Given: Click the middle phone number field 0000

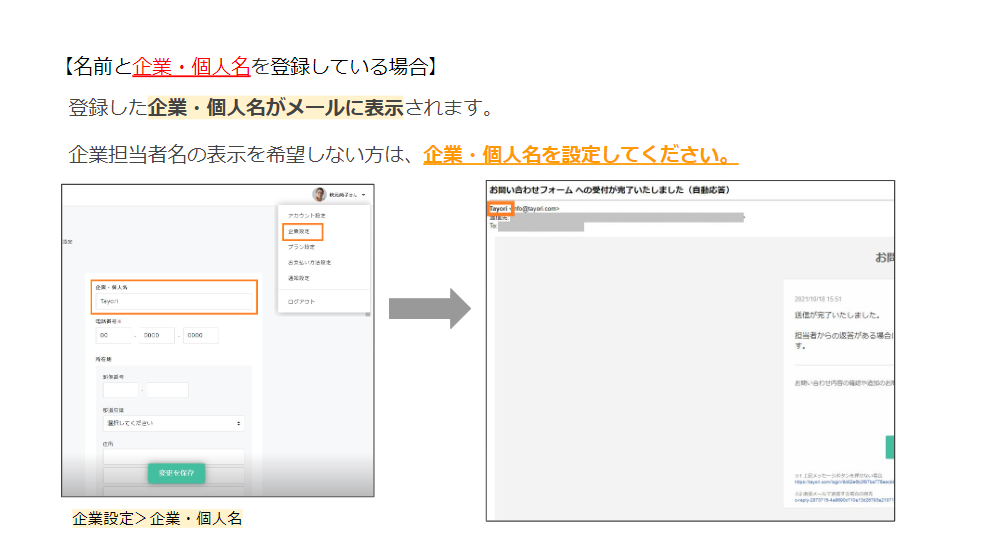Looking at the screenshot, I should tap(157, 335).
